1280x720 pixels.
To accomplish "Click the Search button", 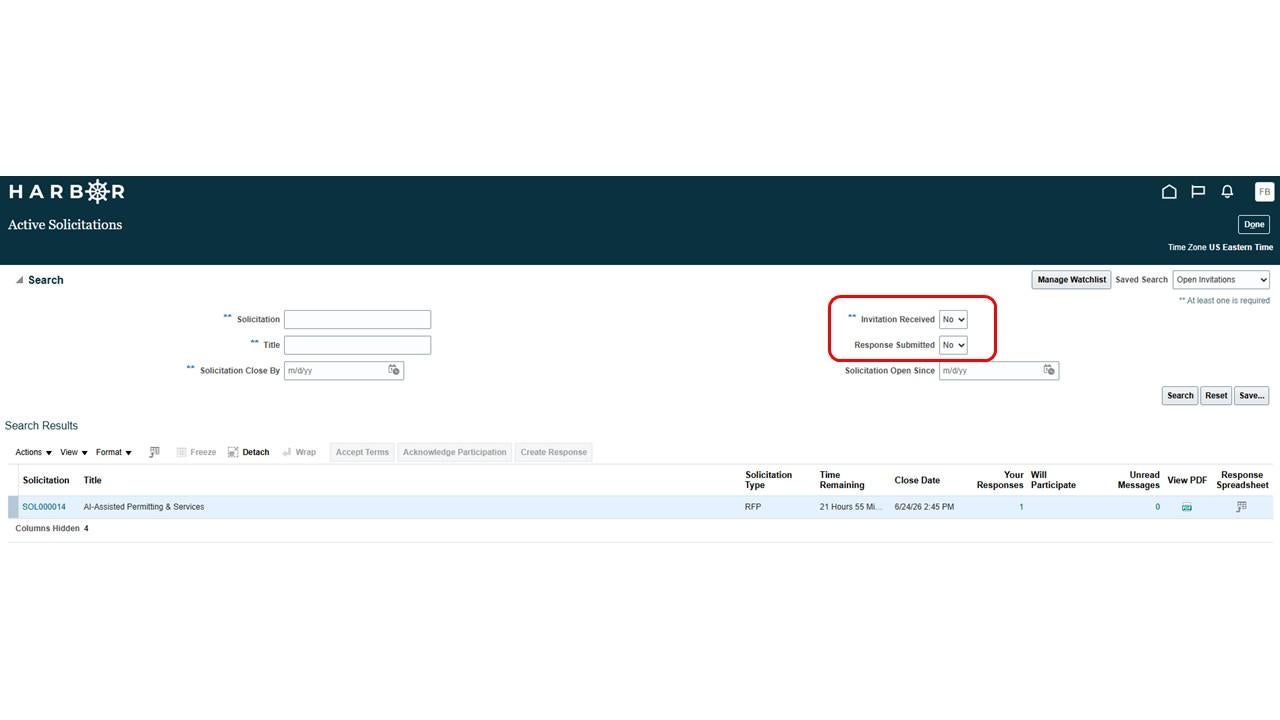I will 1180,395.
